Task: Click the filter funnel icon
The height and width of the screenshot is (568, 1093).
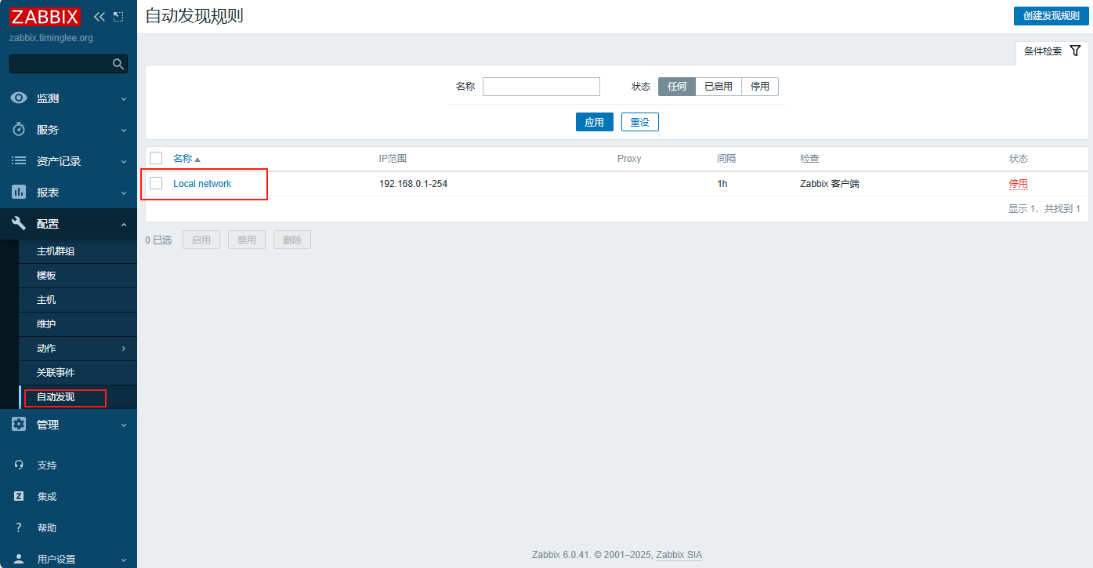Action: coord(1076,51)
